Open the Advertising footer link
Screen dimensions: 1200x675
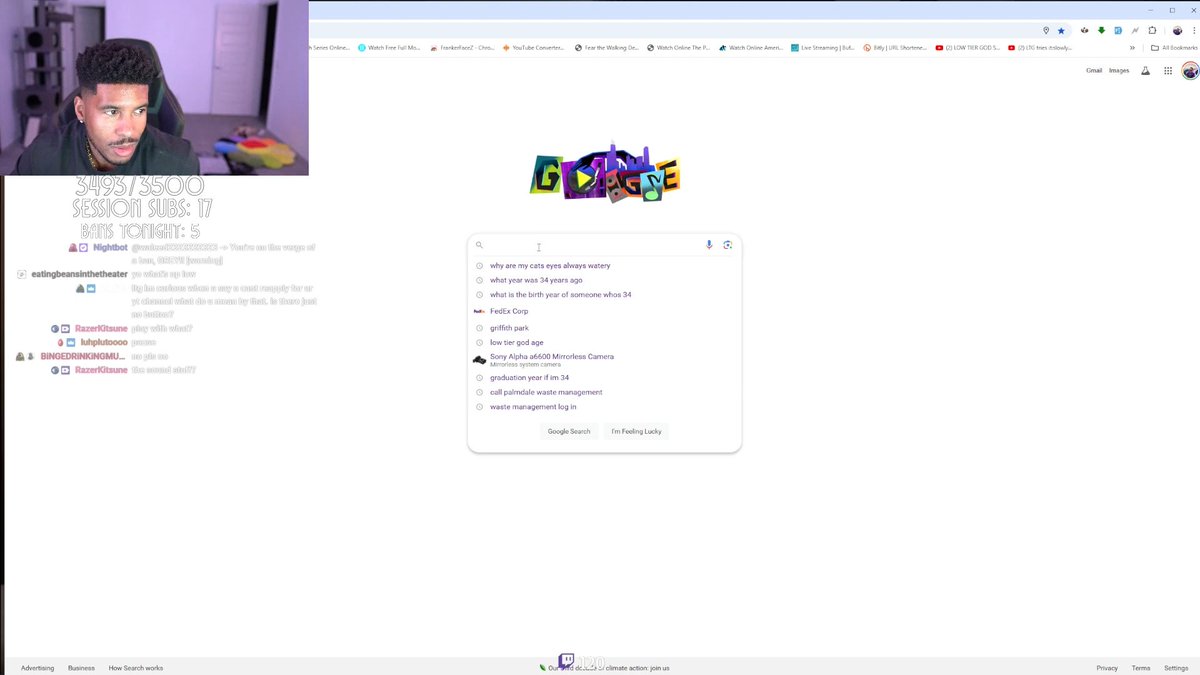click(38, 668)
